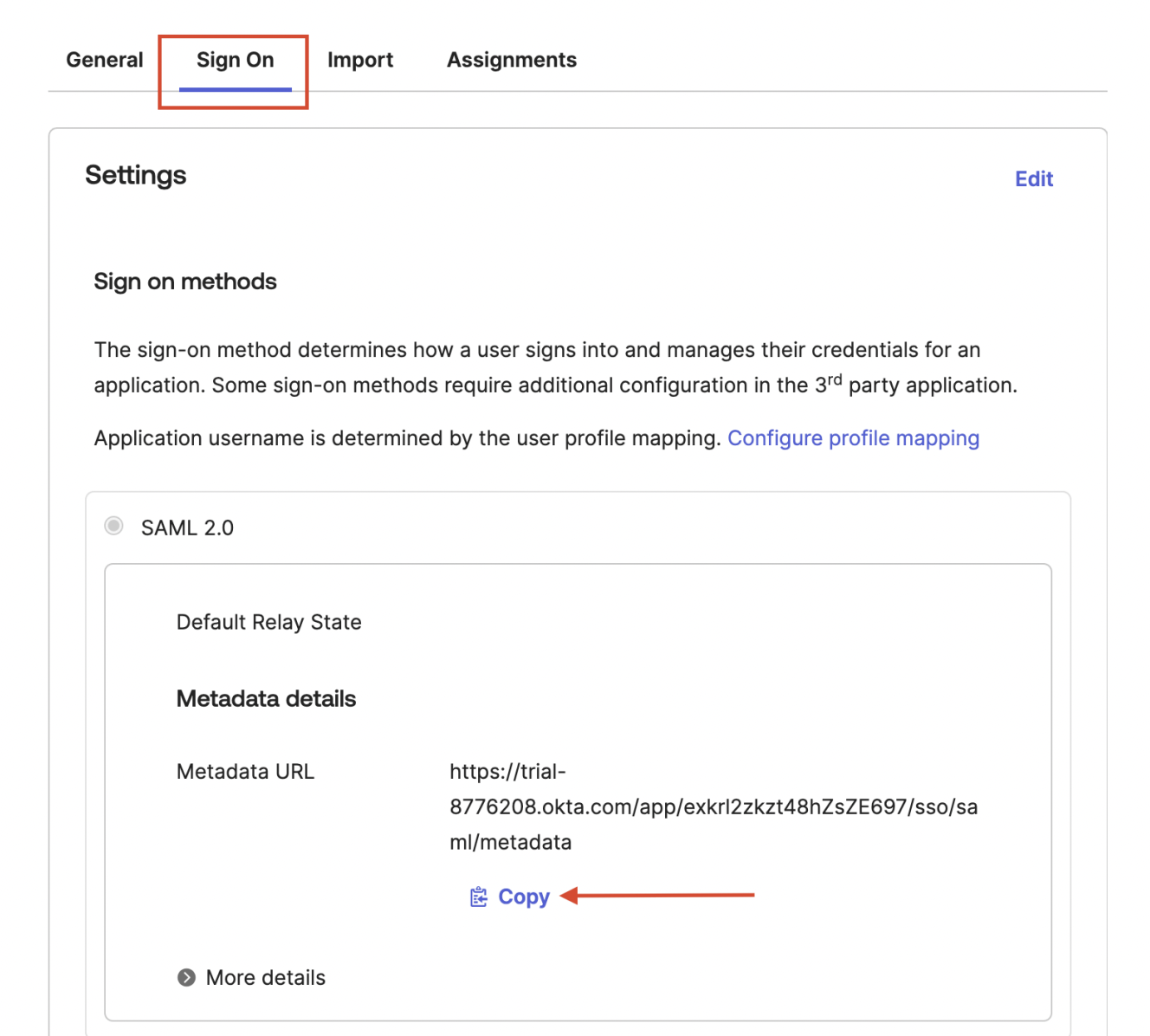Open the Configure profile mapping link

click(853, 438)
